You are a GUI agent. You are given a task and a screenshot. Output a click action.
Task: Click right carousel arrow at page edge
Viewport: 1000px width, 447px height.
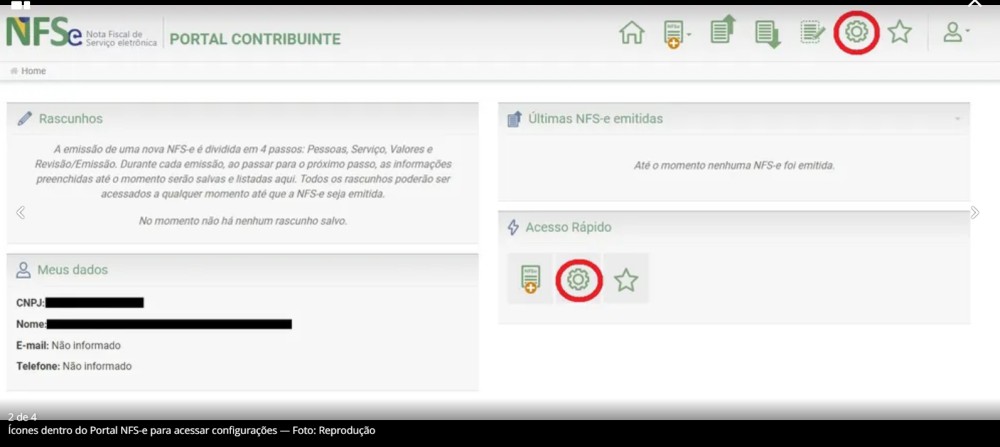974,212
